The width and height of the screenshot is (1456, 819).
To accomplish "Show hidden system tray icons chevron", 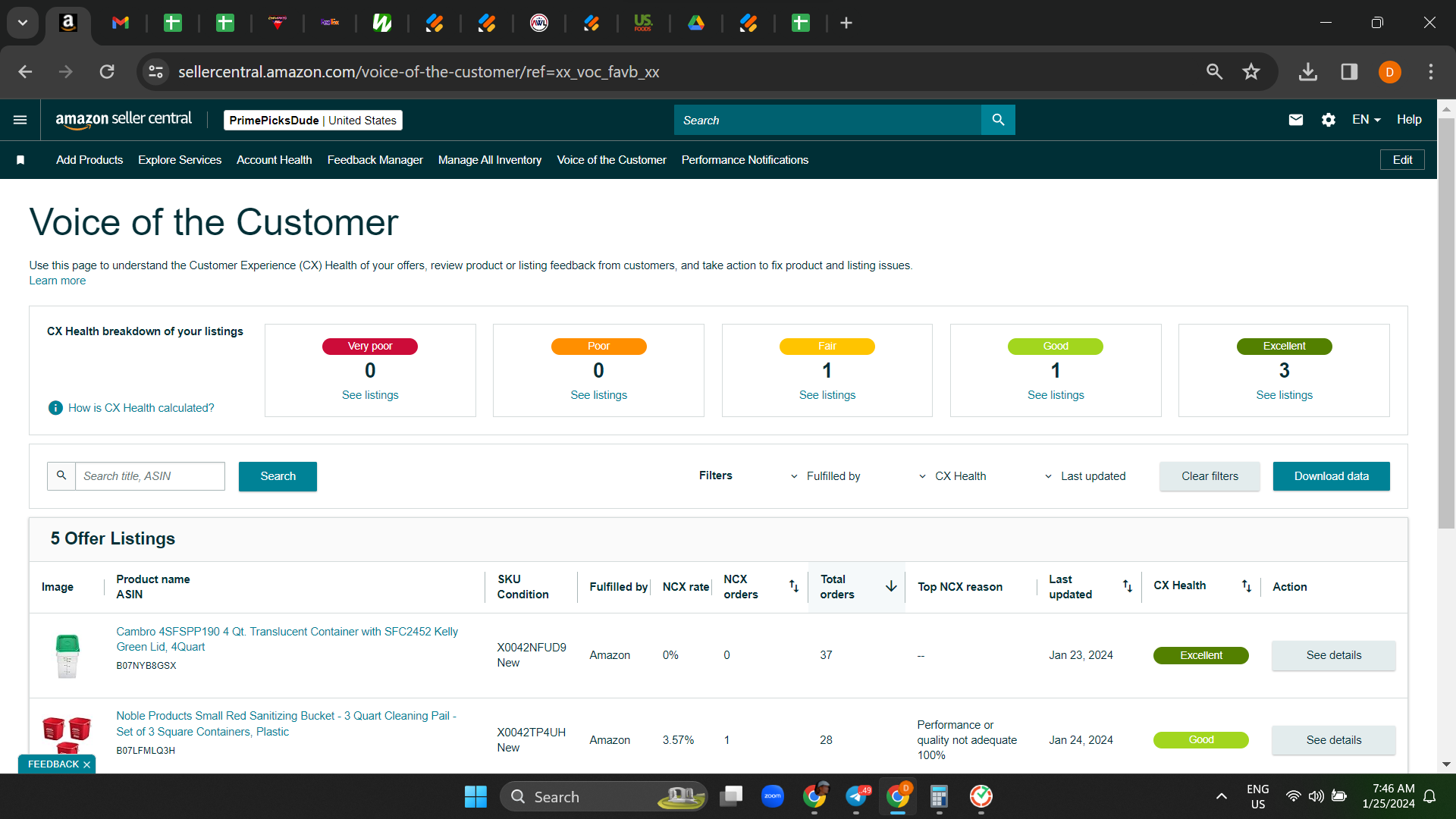I will click(1221, 796).
